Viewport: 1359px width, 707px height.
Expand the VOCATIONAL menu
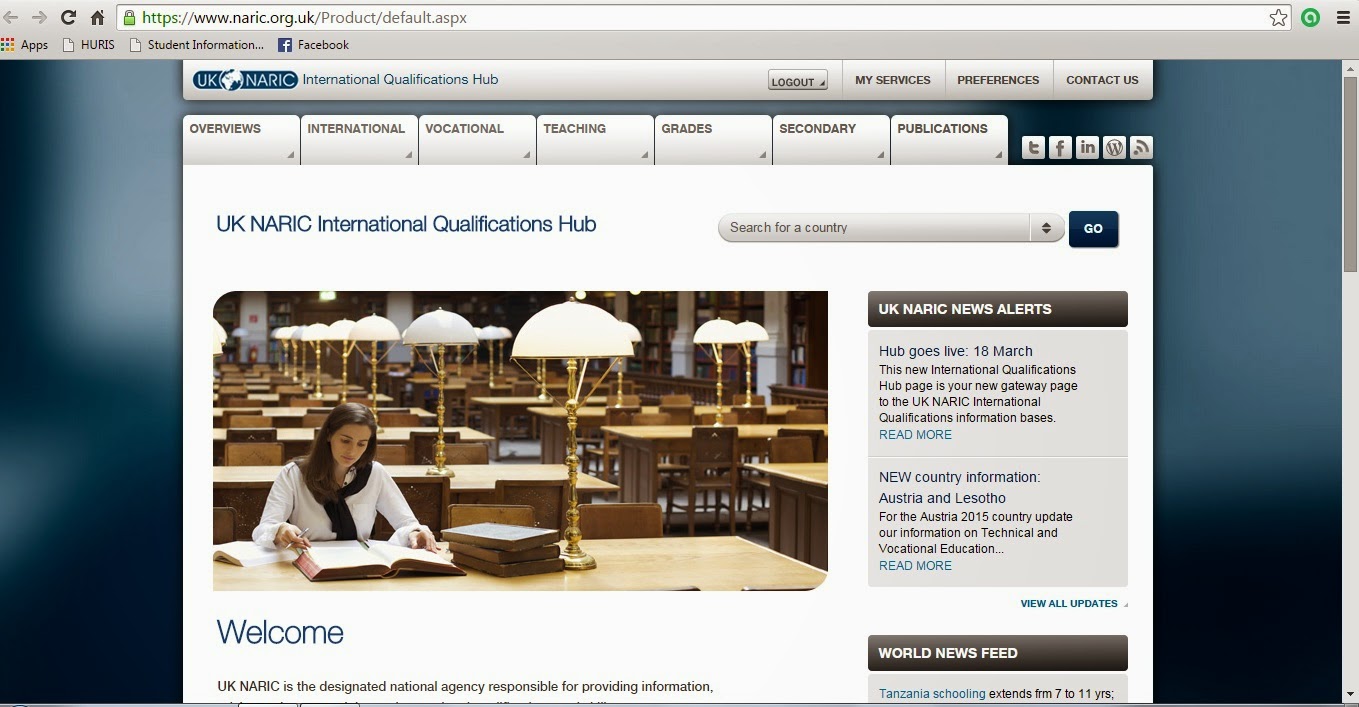477,140
